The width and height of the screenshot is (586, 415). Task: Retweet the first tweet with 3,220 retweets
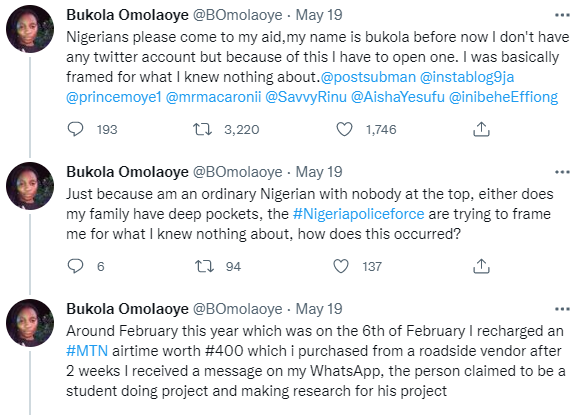(202, 129)
